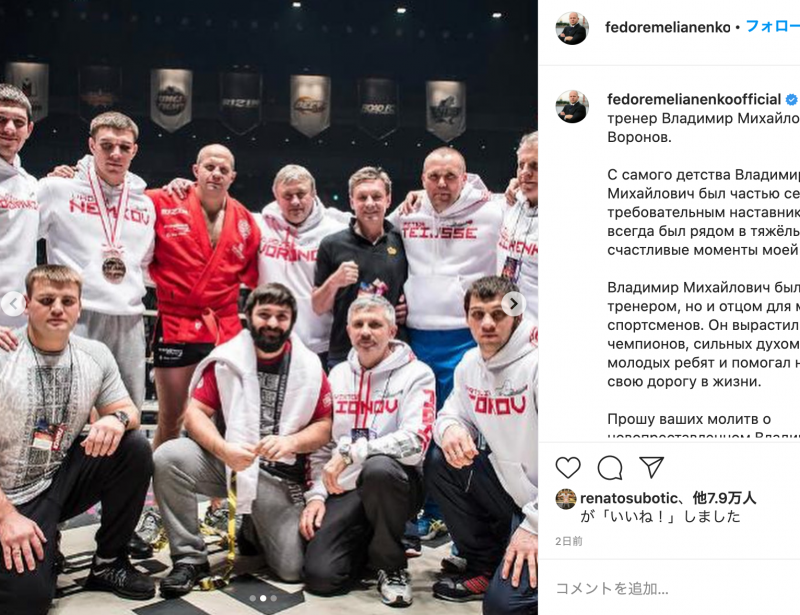Click the group photo of the team
800x615 pixels.
pos(269,307)
